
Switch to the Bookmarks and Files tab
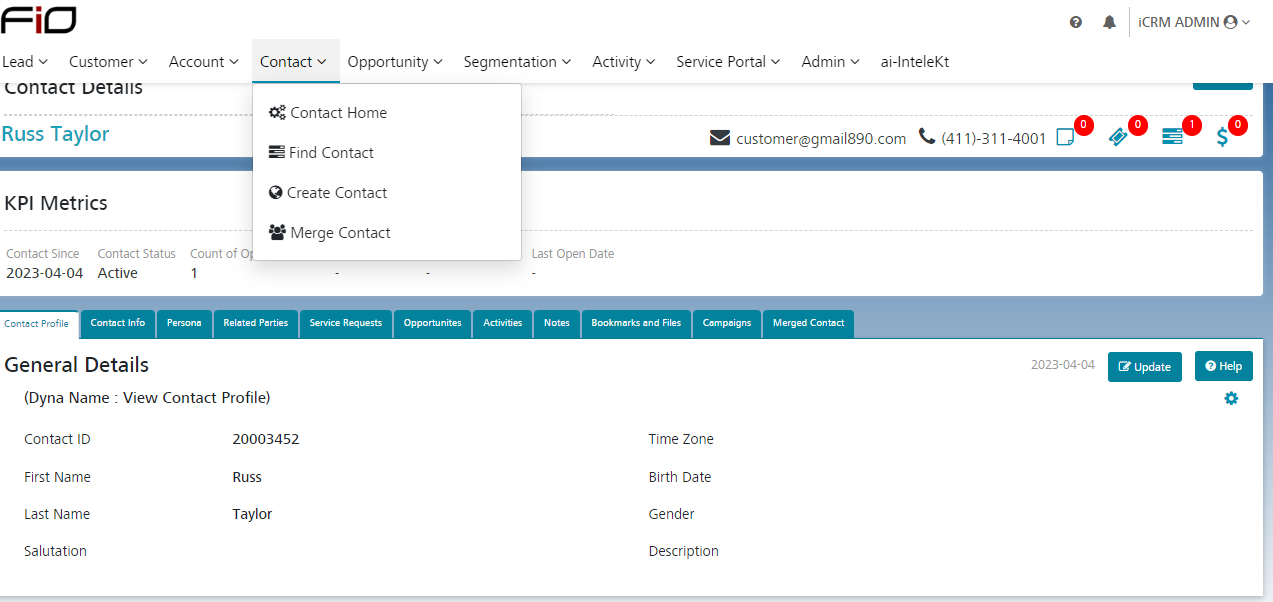click(x=636, y=323)
